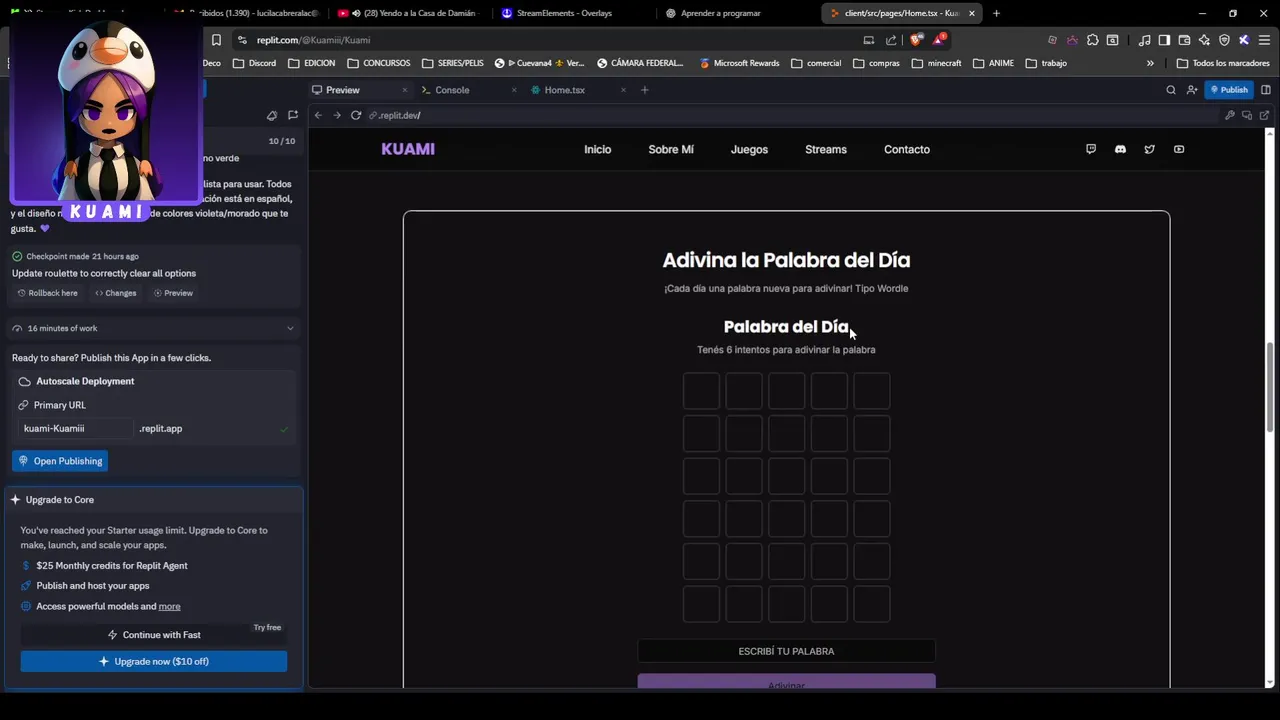Image resolution: width=1280 pixels, height=720 pixels.
Task: Invite collaborators with the add-user icon
Action: click(x=1192, y=90)
